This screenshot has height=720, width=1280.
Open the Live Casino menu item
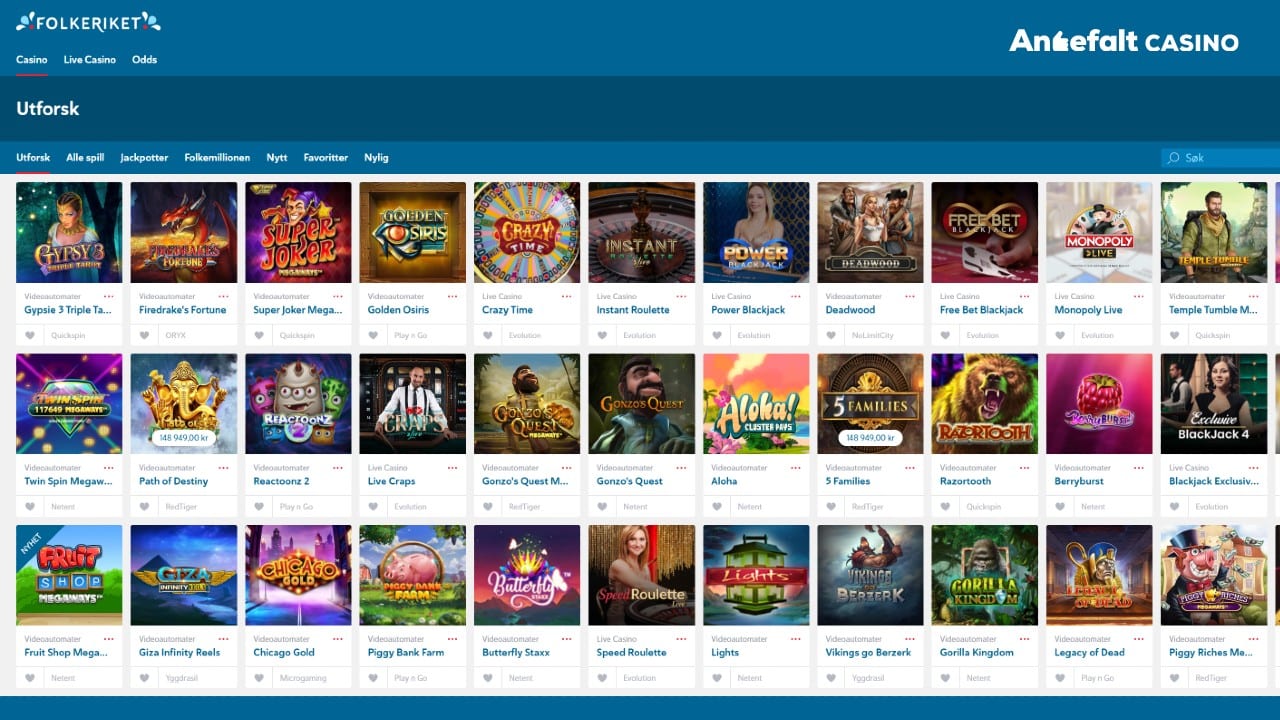click(x=90, y=60)
